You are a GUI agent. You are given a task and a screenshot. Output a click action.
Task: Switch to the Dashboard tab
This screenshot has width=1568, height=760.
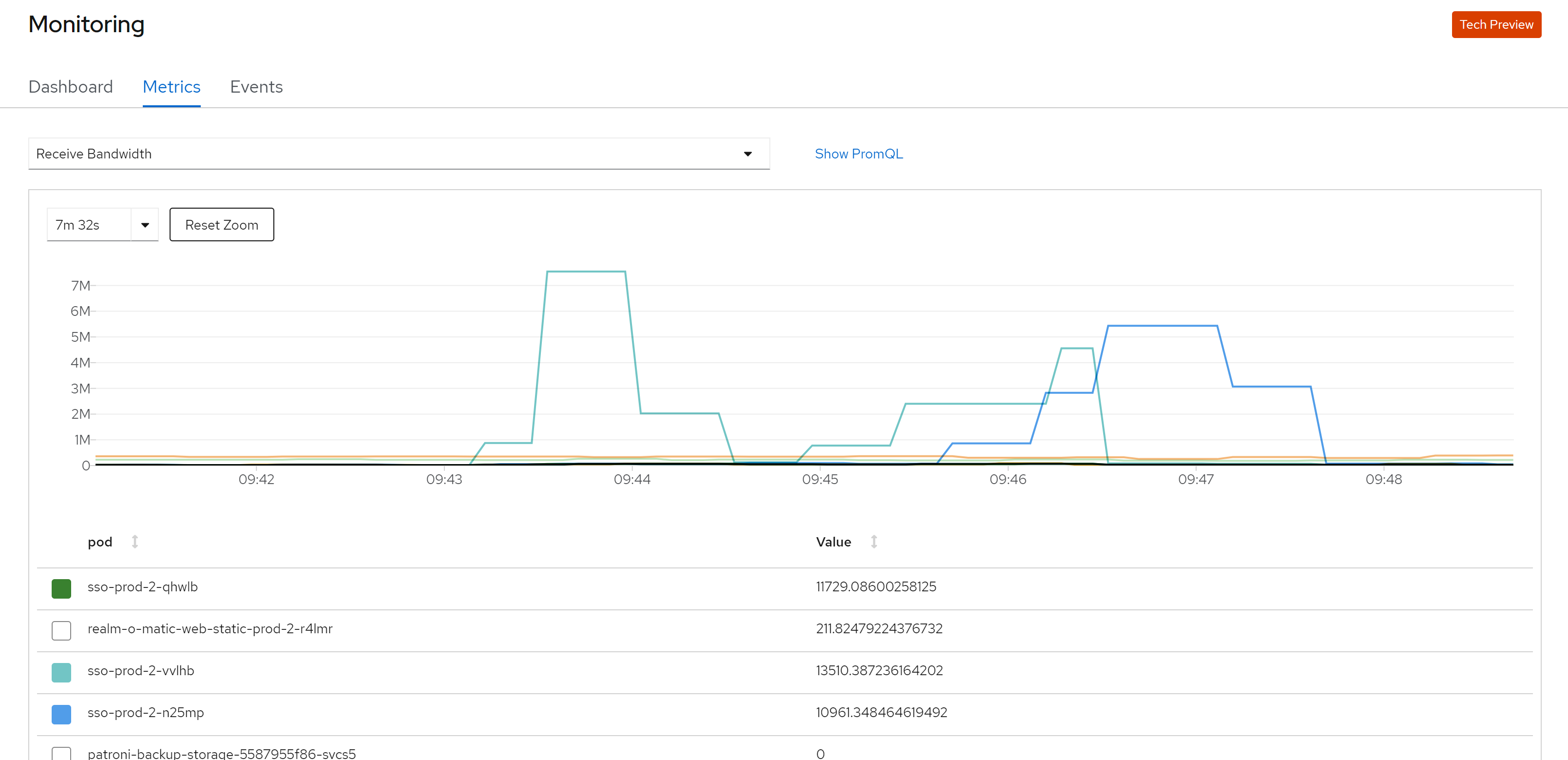pyautogui.click(x=71, y=86)
